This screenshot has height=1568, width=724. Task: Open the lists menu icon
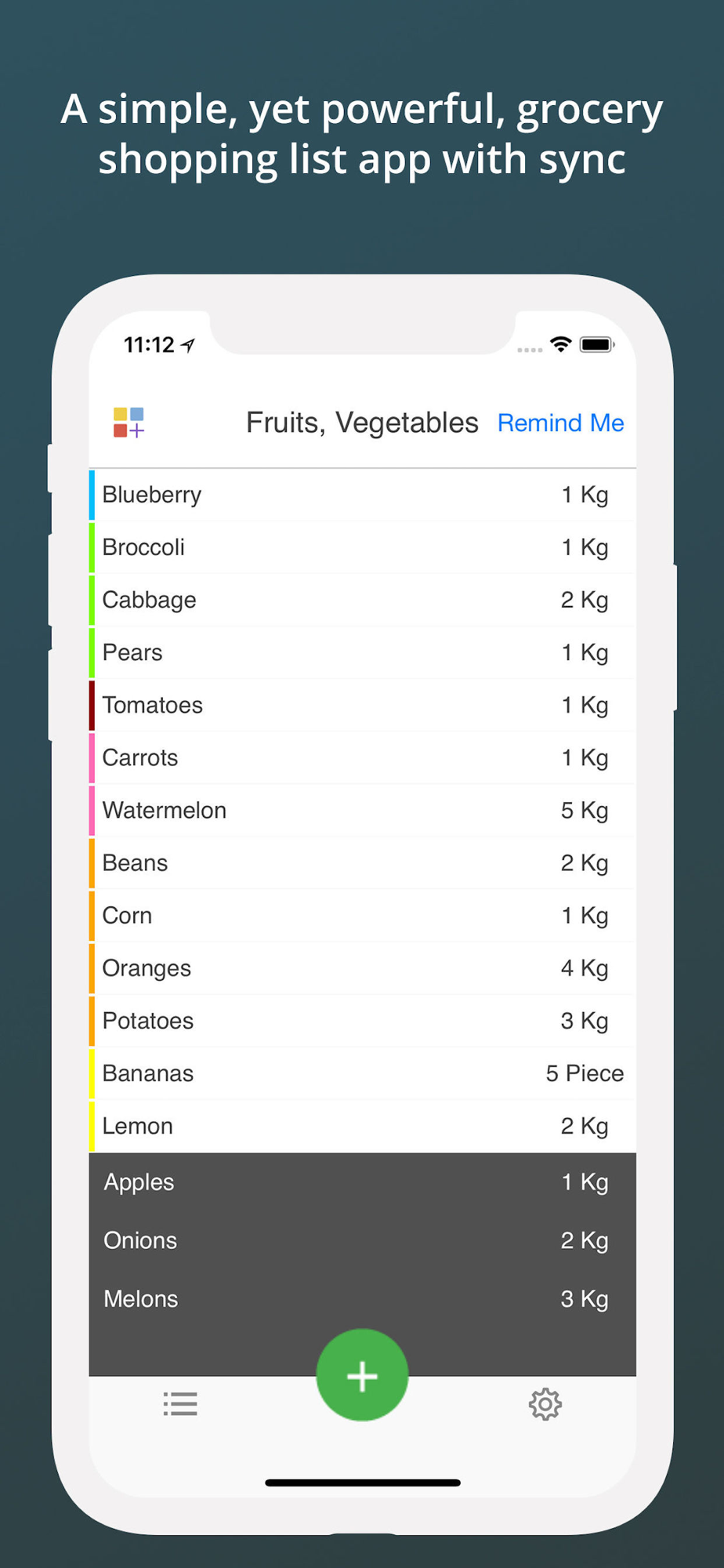click(x=180, y=1403)
